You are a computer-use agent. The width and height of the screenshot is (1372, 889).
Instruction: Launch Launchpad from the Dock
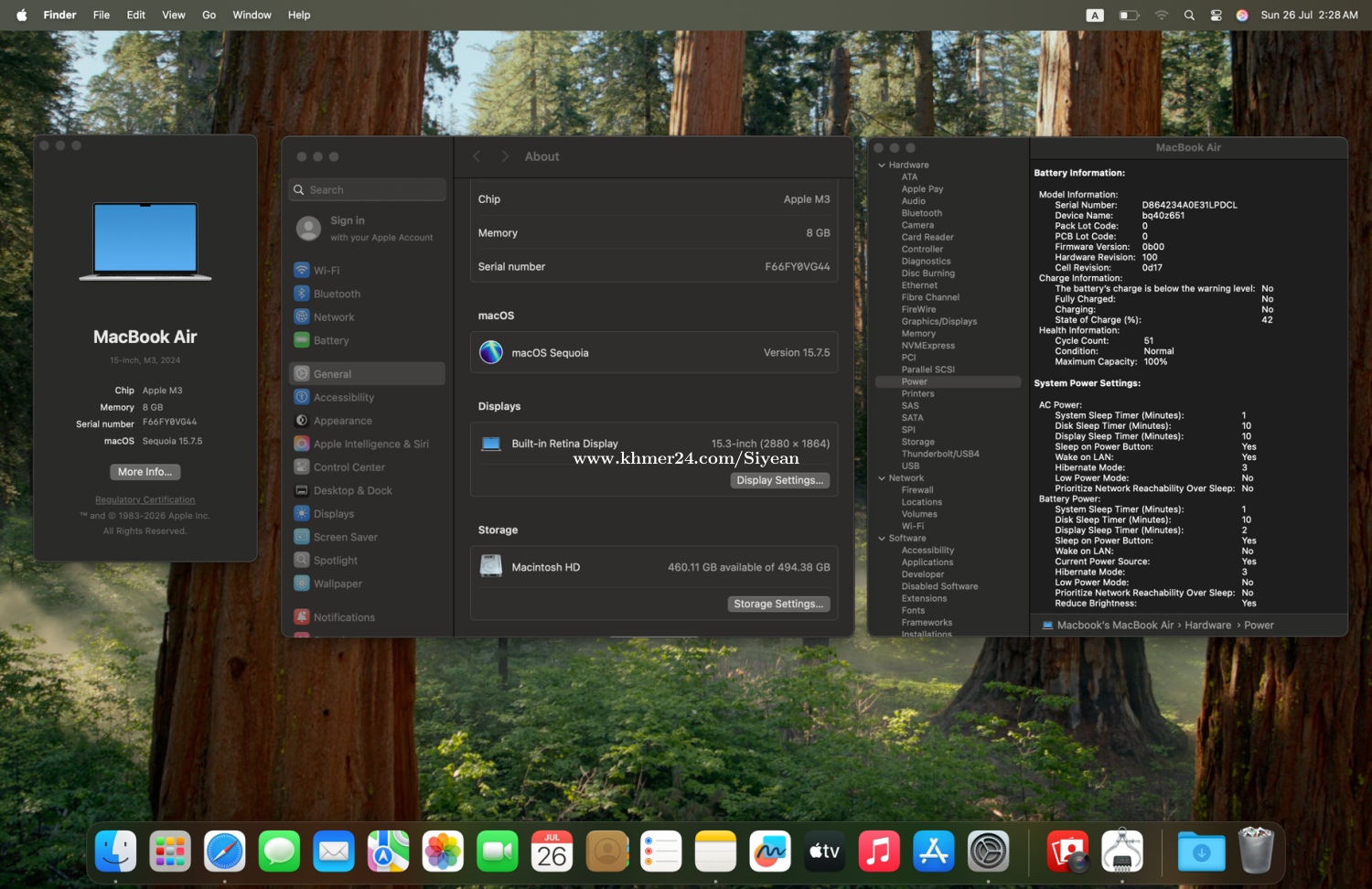pyautogui.click(x=170, y=852)
